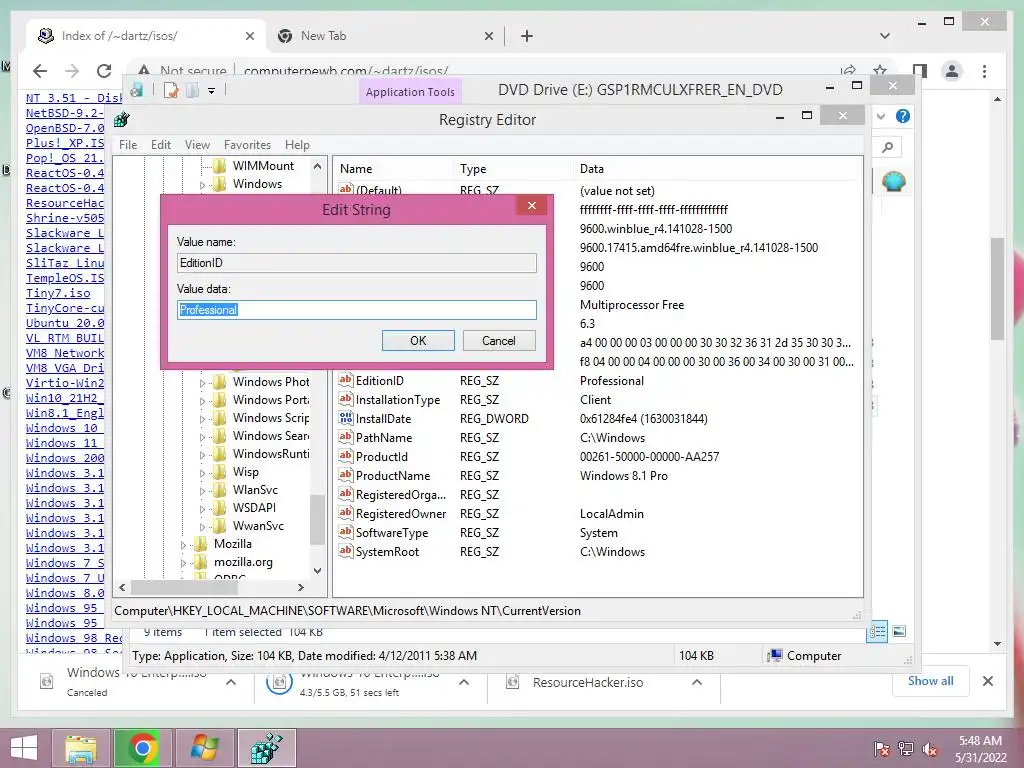Click the SystemRoot string value icon
This screenshot has height=768, width=1024.
tap(345, 551)
